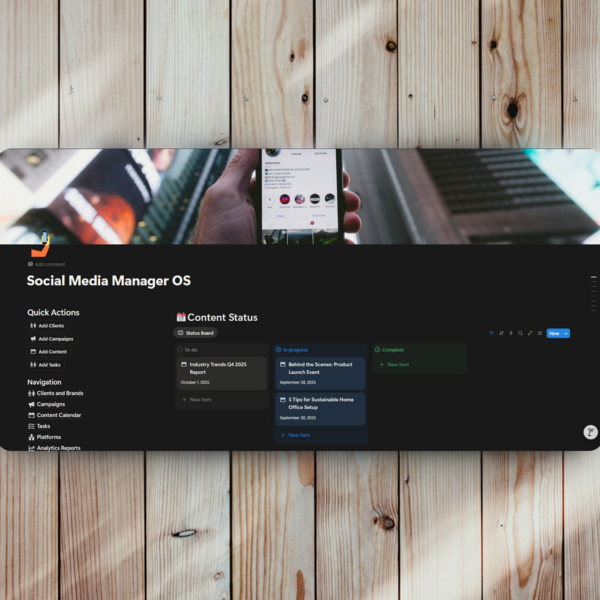Image resolution: width=600 pixels, height=600 pixels.
Task: Click the checklist icon beside Tasks link
Action: click(x=31, y=426)
